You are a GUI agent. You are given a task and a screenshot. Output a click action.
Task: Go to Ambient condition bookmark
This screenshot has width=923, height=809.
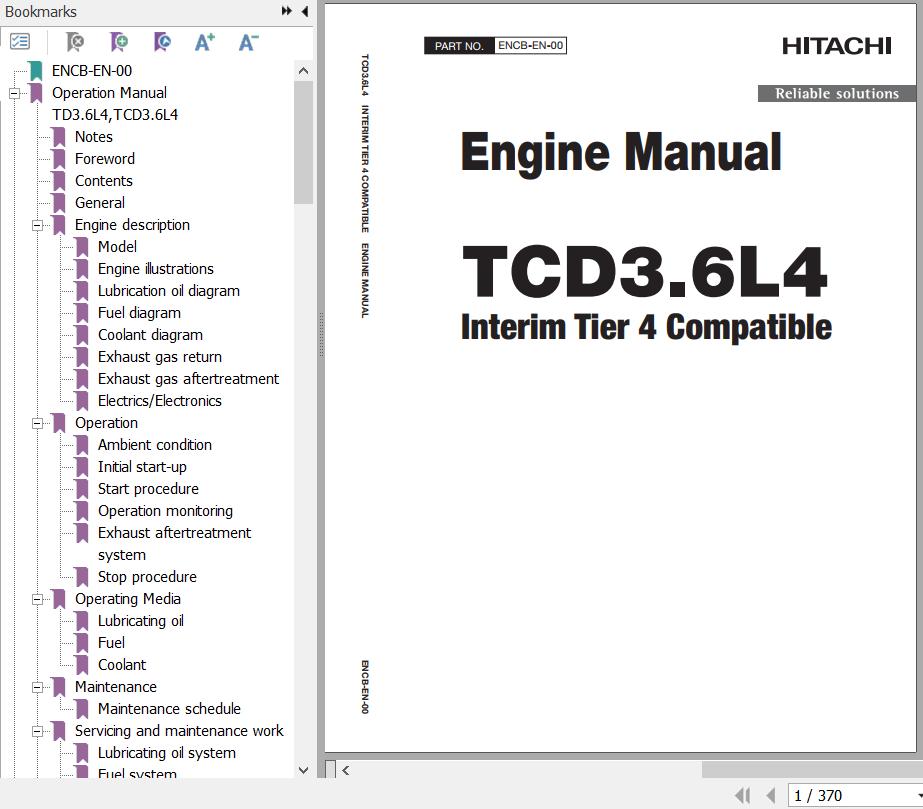pos(155,445)
